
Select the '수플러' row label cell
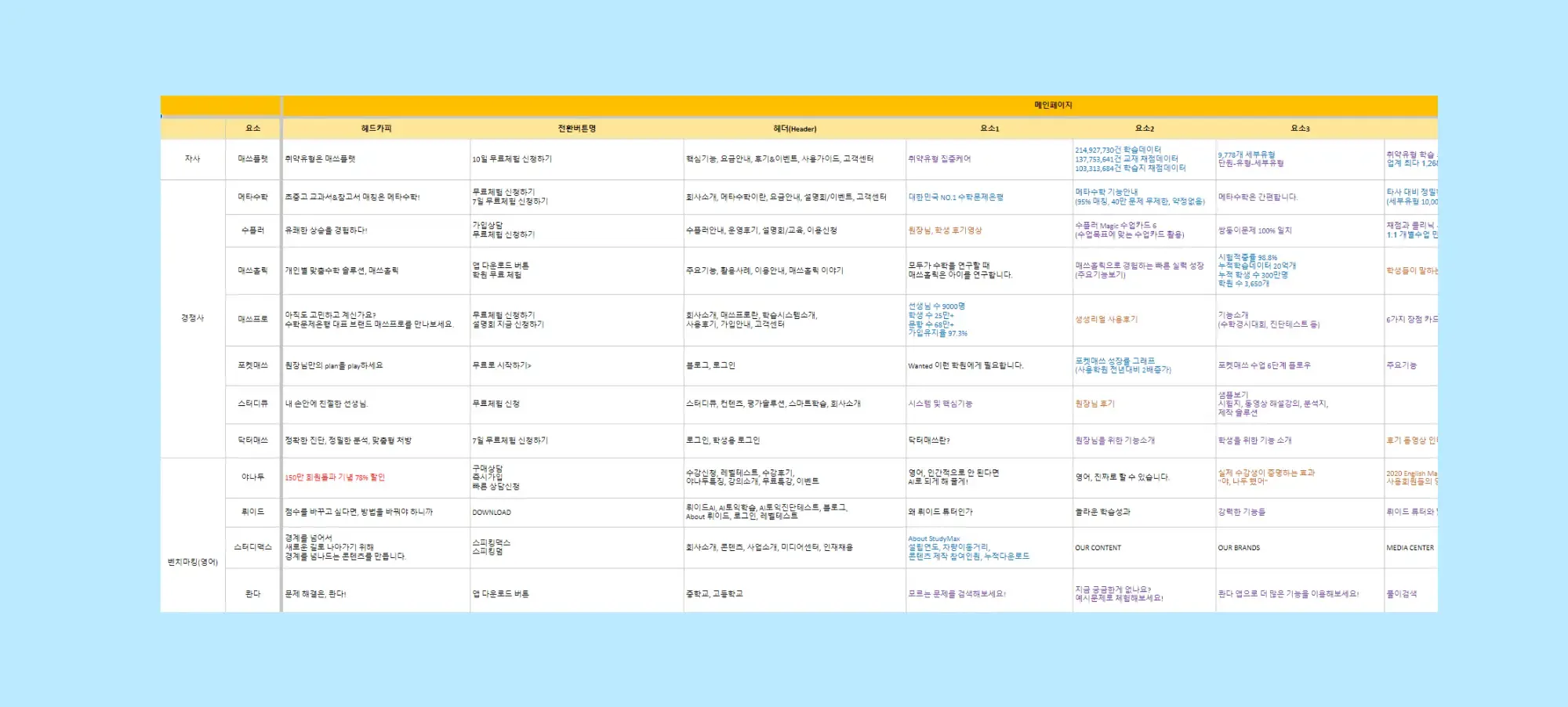pyautogui.click(x=252, y=230)
